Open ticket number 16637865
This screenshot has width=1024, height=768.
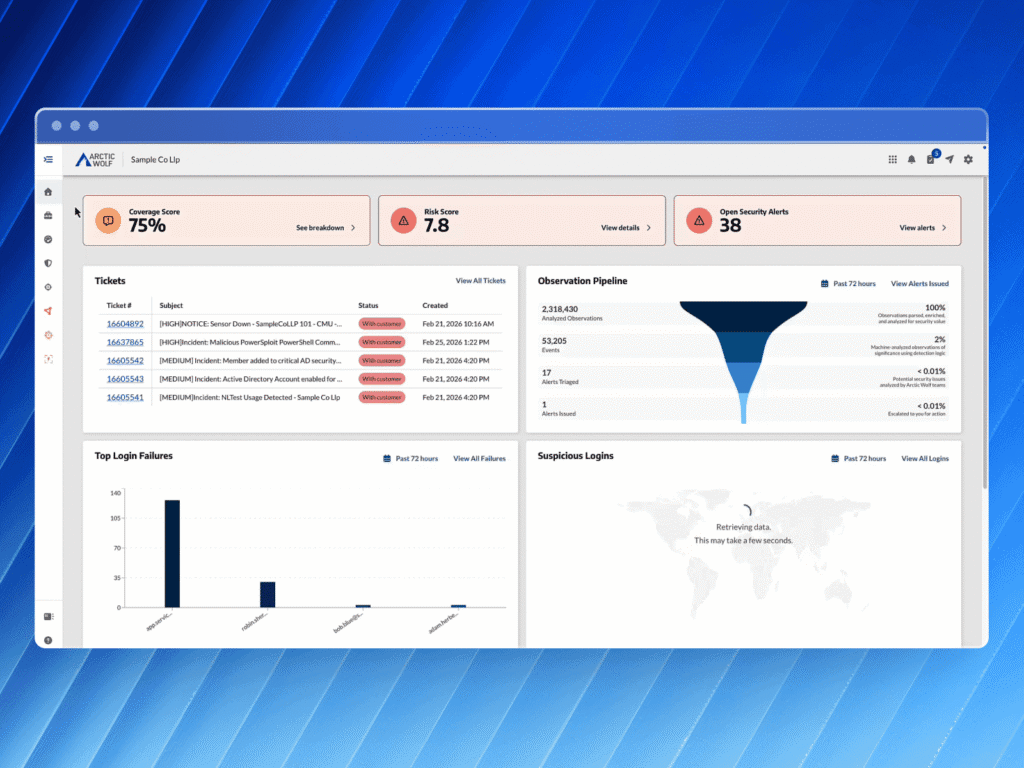(x=125, y=342)
